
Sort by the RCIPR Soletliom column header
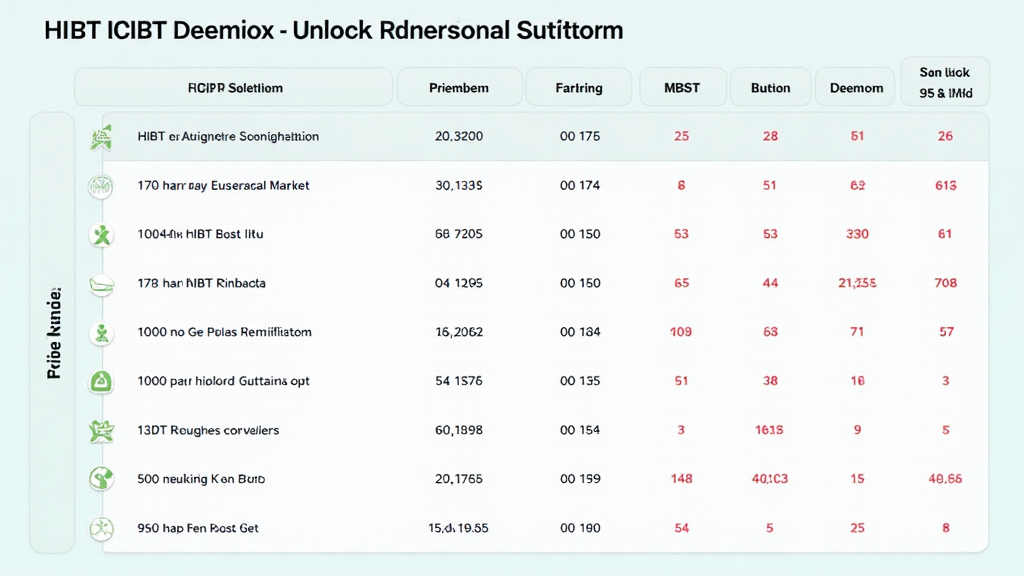[234, 87]
